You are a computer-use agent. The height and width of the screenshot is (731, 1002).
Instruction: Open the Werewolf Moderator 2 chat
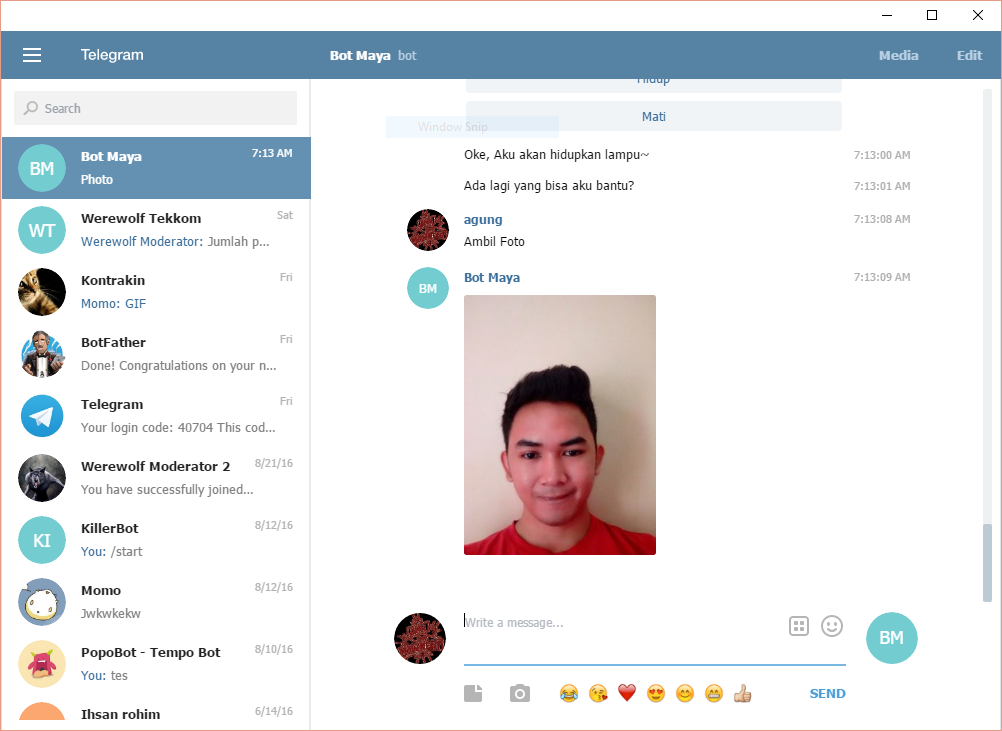pos(156,478)
